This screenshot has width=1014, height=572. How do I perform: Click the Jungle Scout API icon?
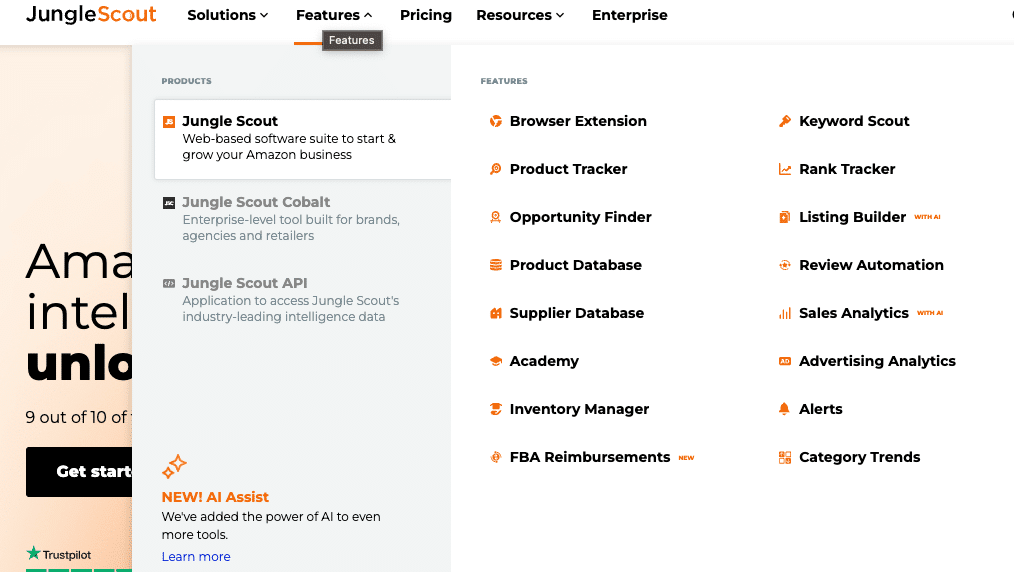(x=169, y=283)
